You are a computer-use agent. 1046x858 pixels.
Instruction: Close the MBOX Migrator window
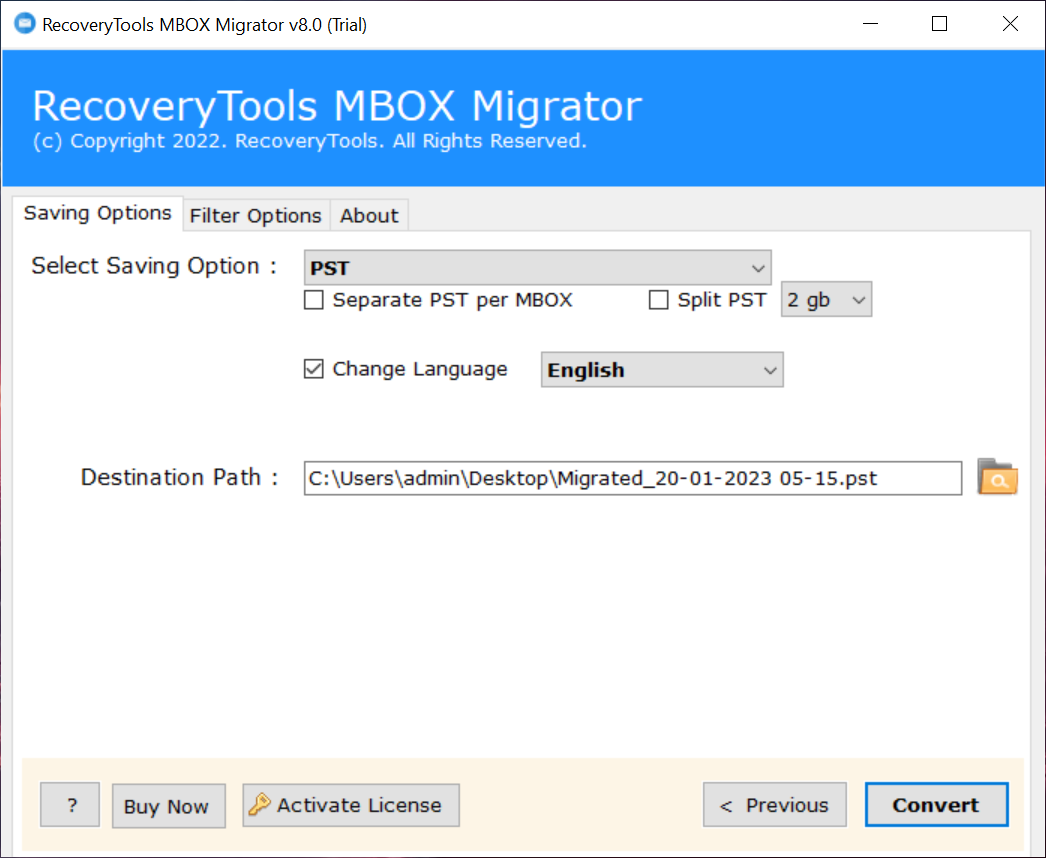[1010, 24]
